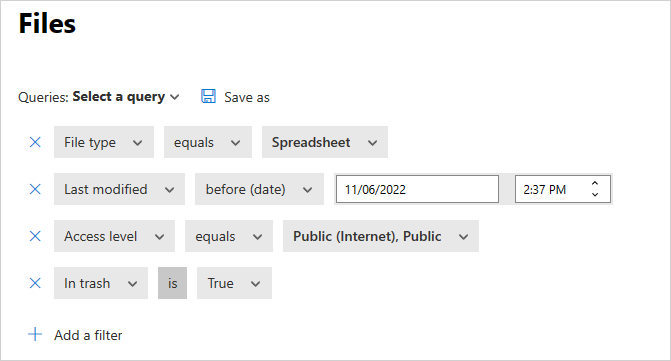Increase time with the up stepper arrow
Viewport: 671px width, 361px height.
coord(595,183)
